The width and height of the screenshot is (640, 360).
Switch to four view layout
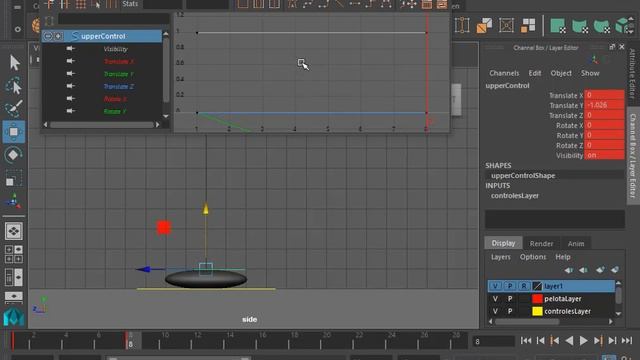[x=14, y=254]
